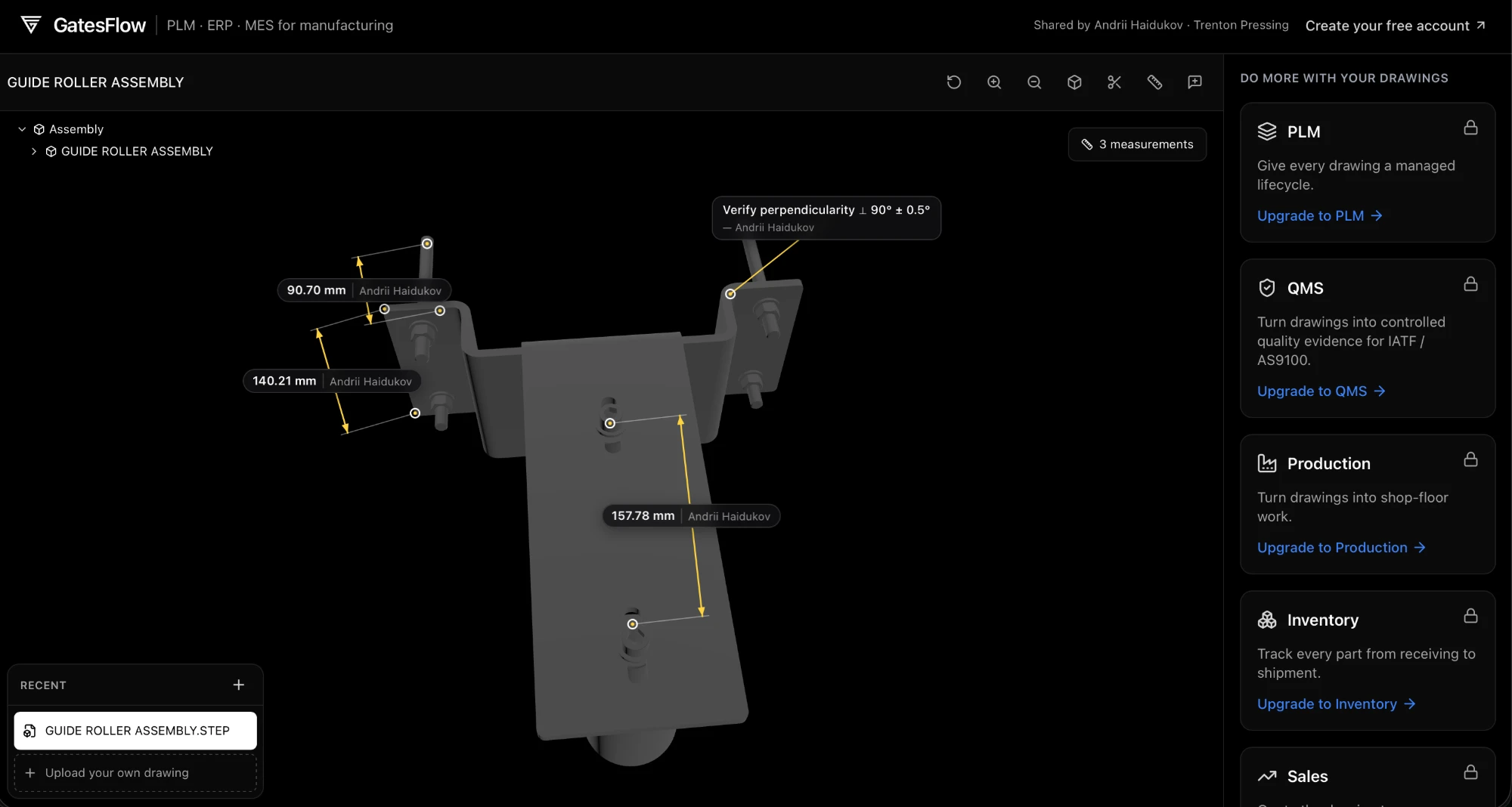
Task: Click the QMS shield icon
Action: point(1267,288)
